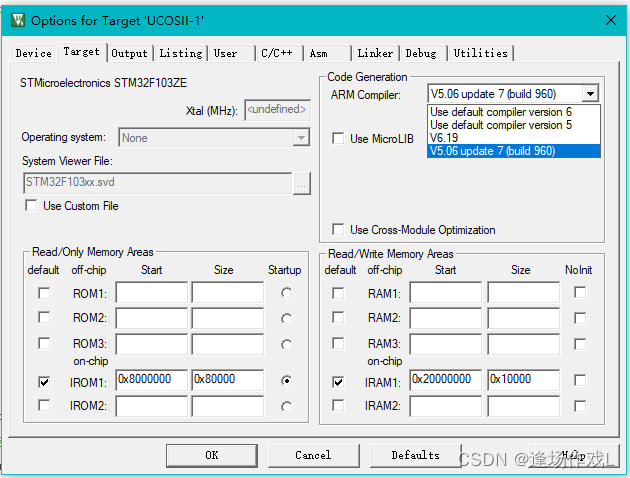This screenshot has width=630, height=478.
Task: Select the IROM2 Startup radio button
Action: pyautogui.click(x=286, y=407)
